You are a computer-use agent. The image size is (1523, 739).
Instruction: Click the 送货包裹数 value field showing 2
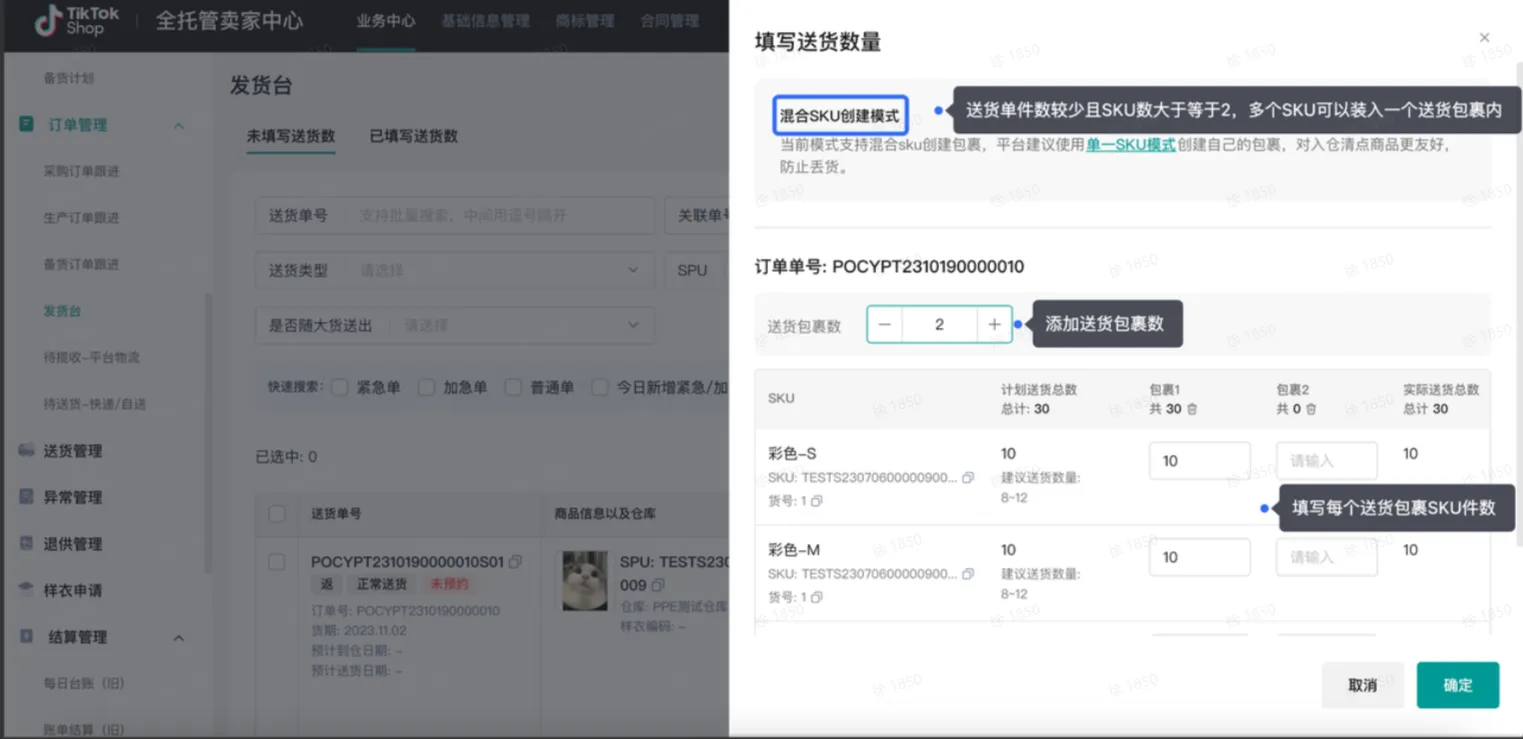939,325
